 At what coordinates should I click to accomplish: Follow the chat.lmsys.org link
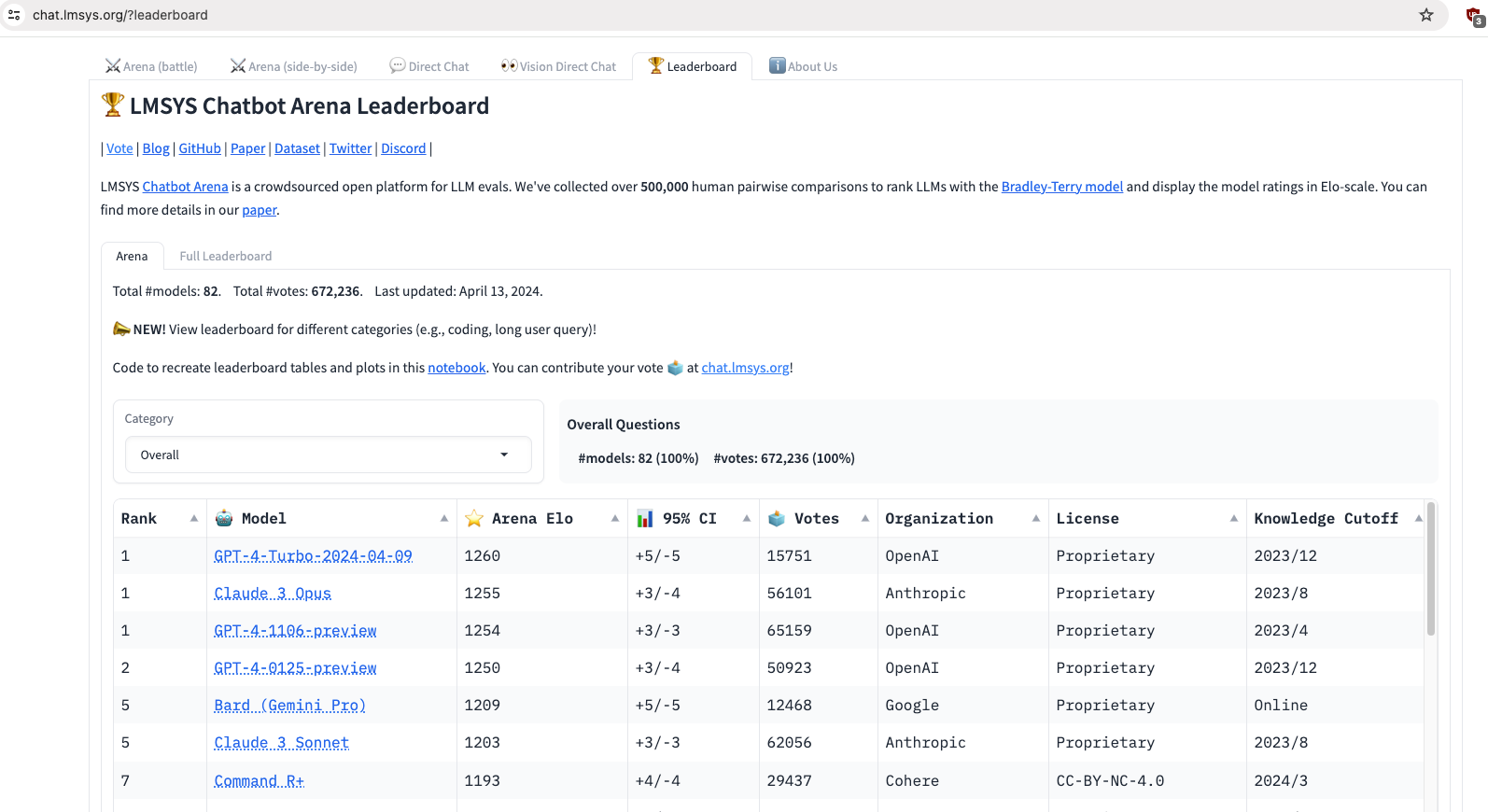[745, 368]
